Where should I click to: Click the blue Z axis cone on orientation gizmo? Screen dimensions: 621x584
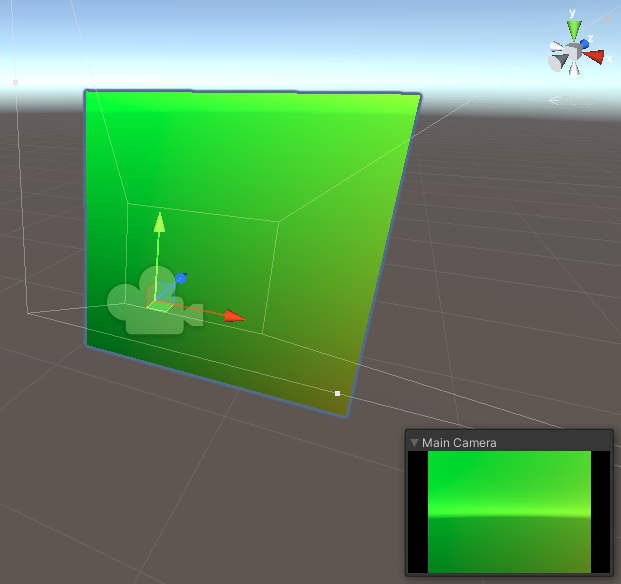click(584, 43)
